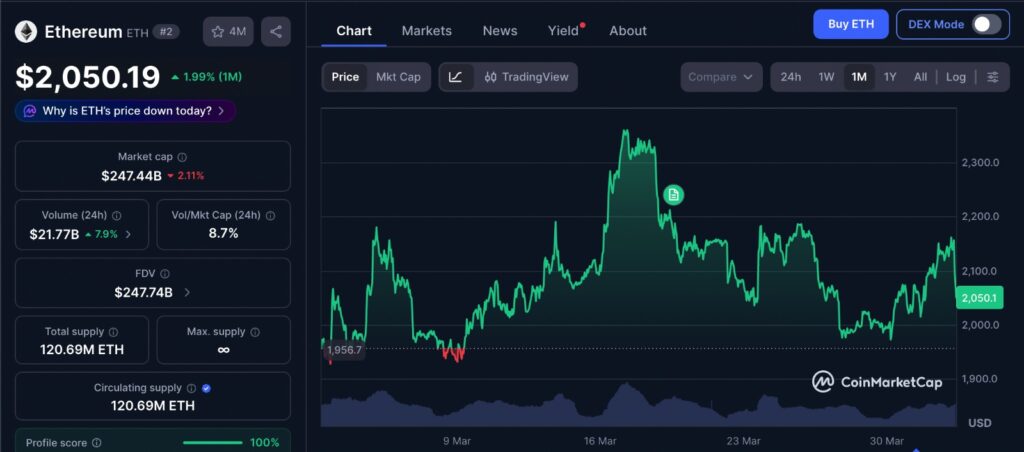This screenshot has height=452, width=1024.
Task: Click the USD currency axis label
Action: (980, 423)
